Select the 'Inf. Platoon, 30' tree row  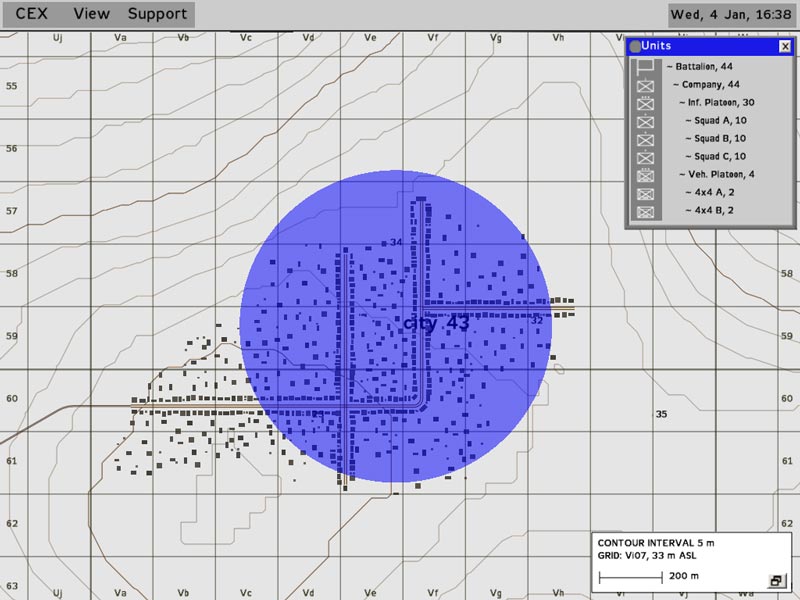pyautogui.click(x=717, y=102)
